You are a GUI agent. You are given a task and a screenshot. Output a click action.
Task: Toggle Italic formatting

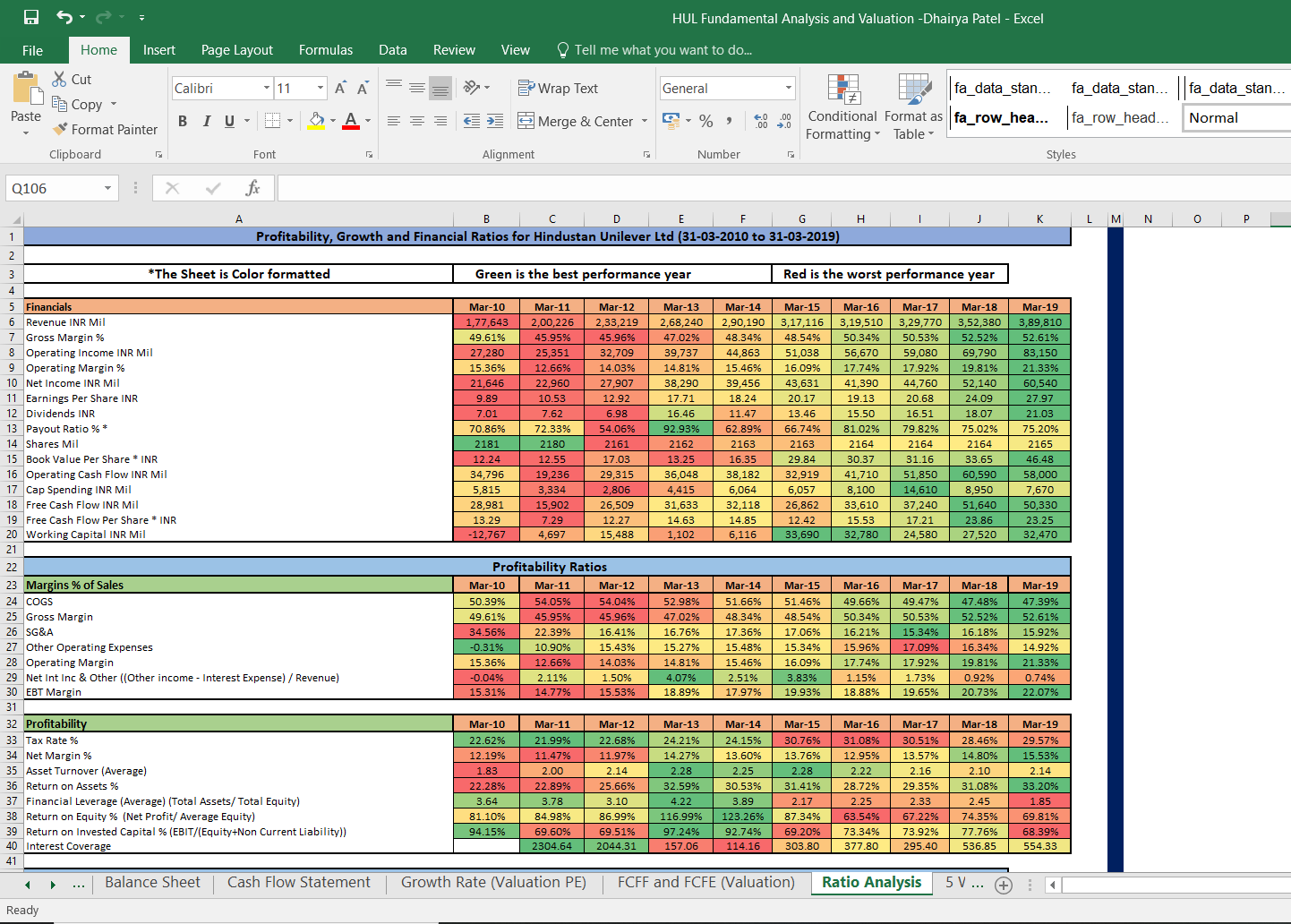click(x=207, y=121)
